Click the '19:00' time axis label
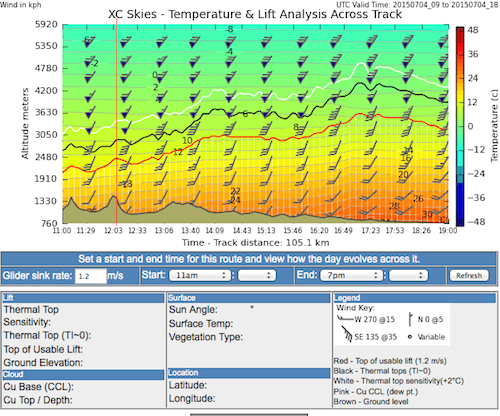This screenshot has height=416, width=500. (x=448, y=231)
